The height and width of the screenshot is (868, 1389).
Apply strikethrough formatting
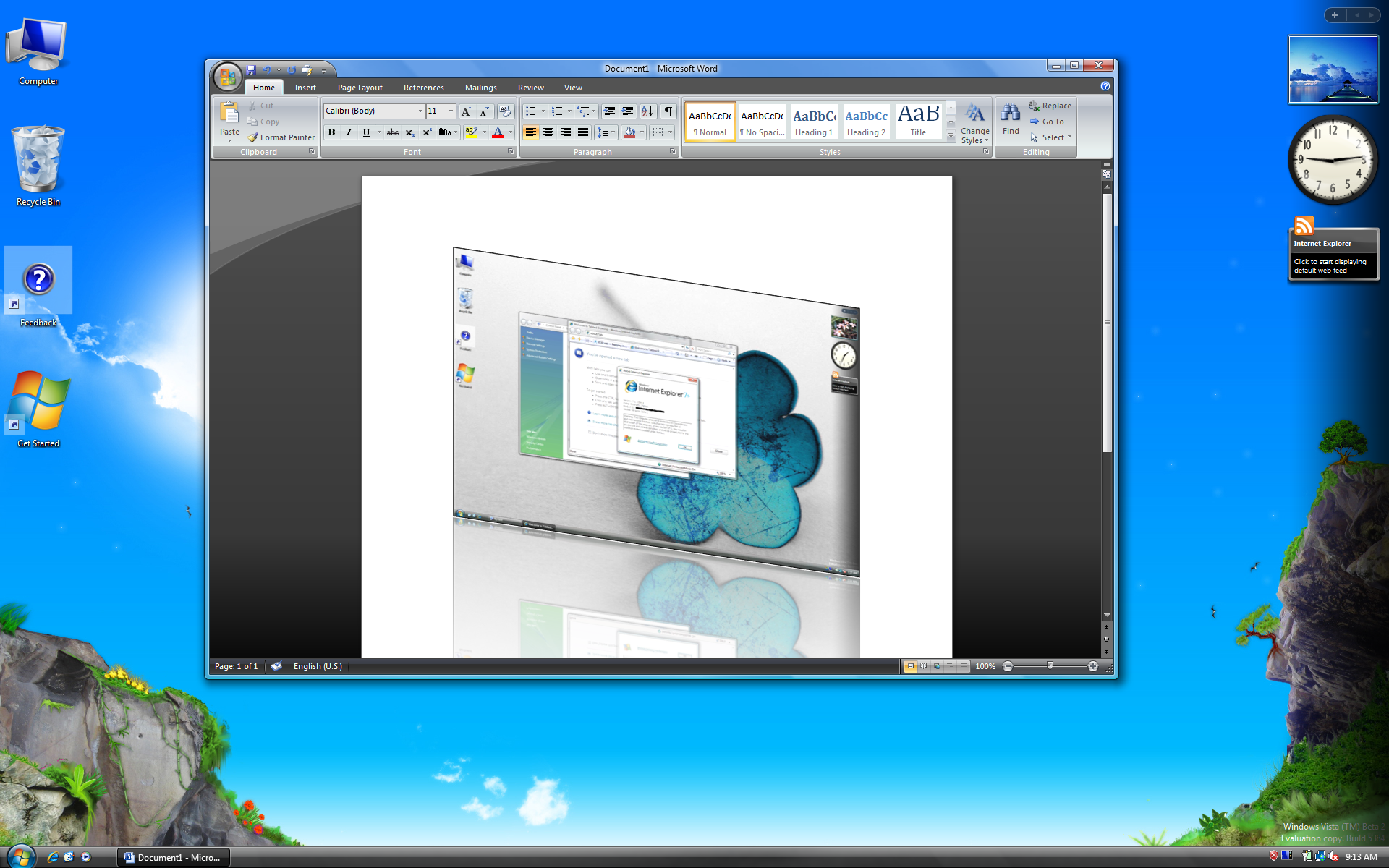click(x=392, y=132)
